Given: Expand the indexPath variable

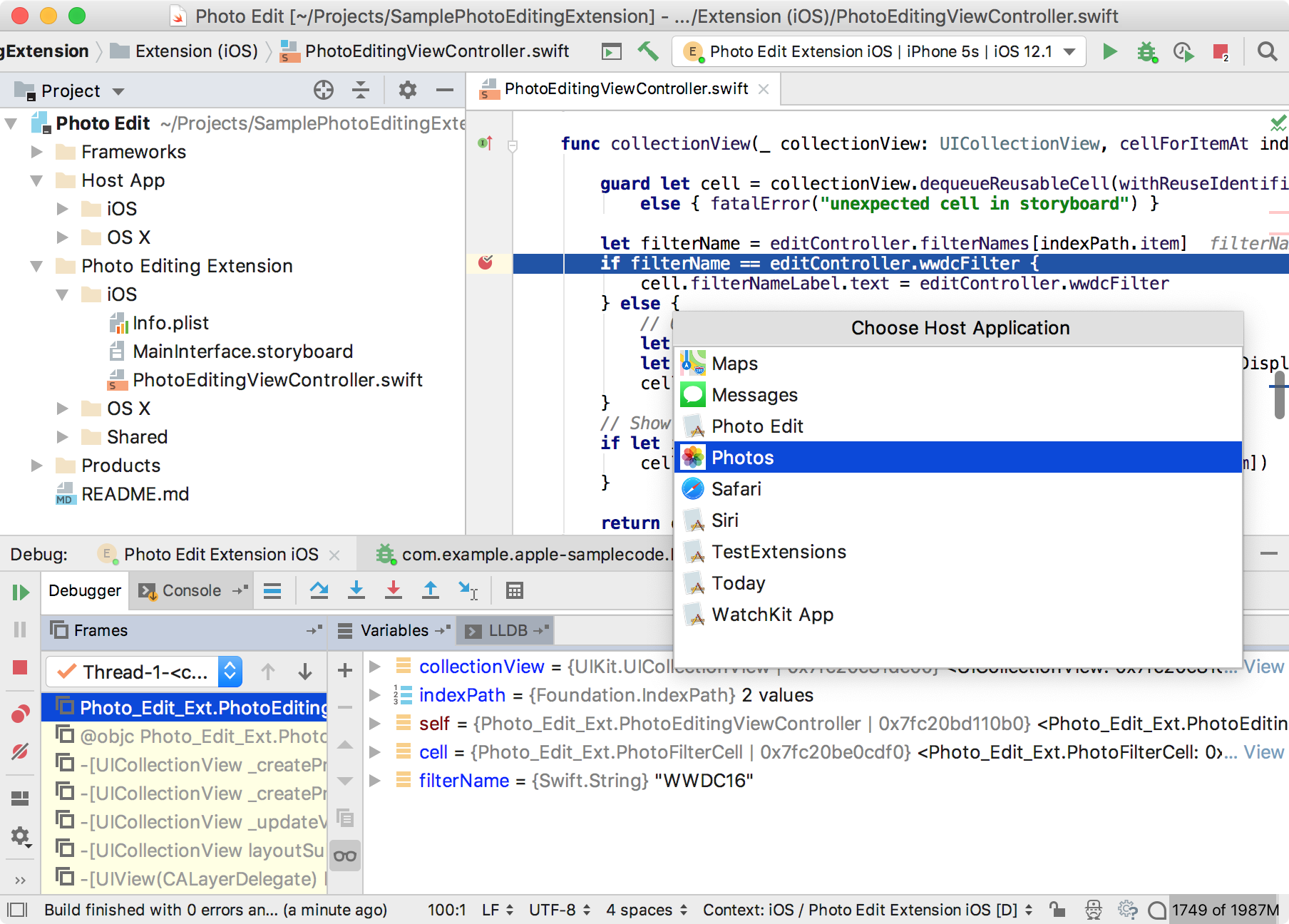Looking at the screenshot, I should 374,695.
